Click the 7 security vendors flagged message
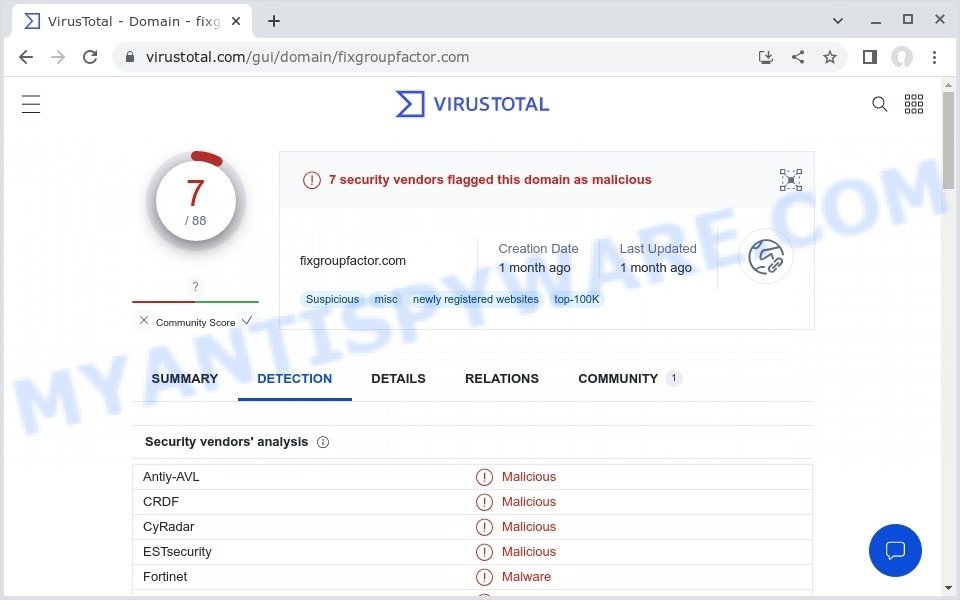This screenshot has width=960, height=600. [x=490, y=180]
